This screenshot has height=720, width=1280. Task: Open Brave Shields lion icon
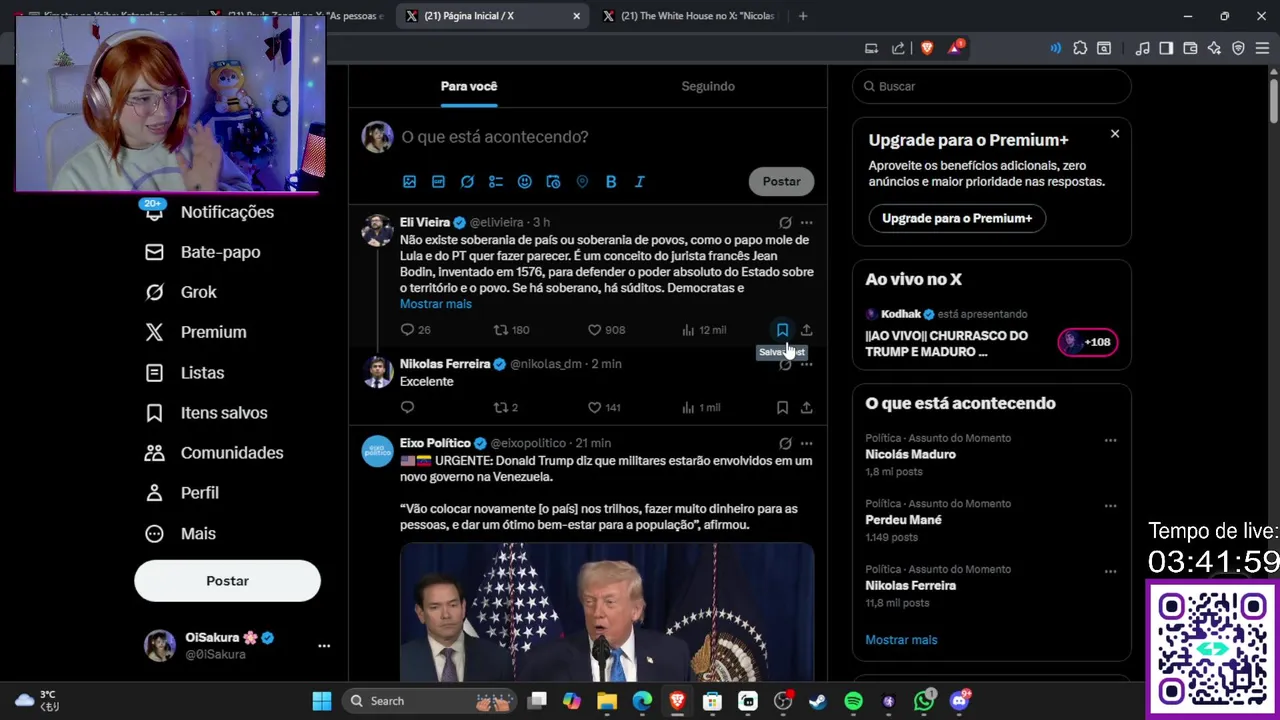(927, 48)
